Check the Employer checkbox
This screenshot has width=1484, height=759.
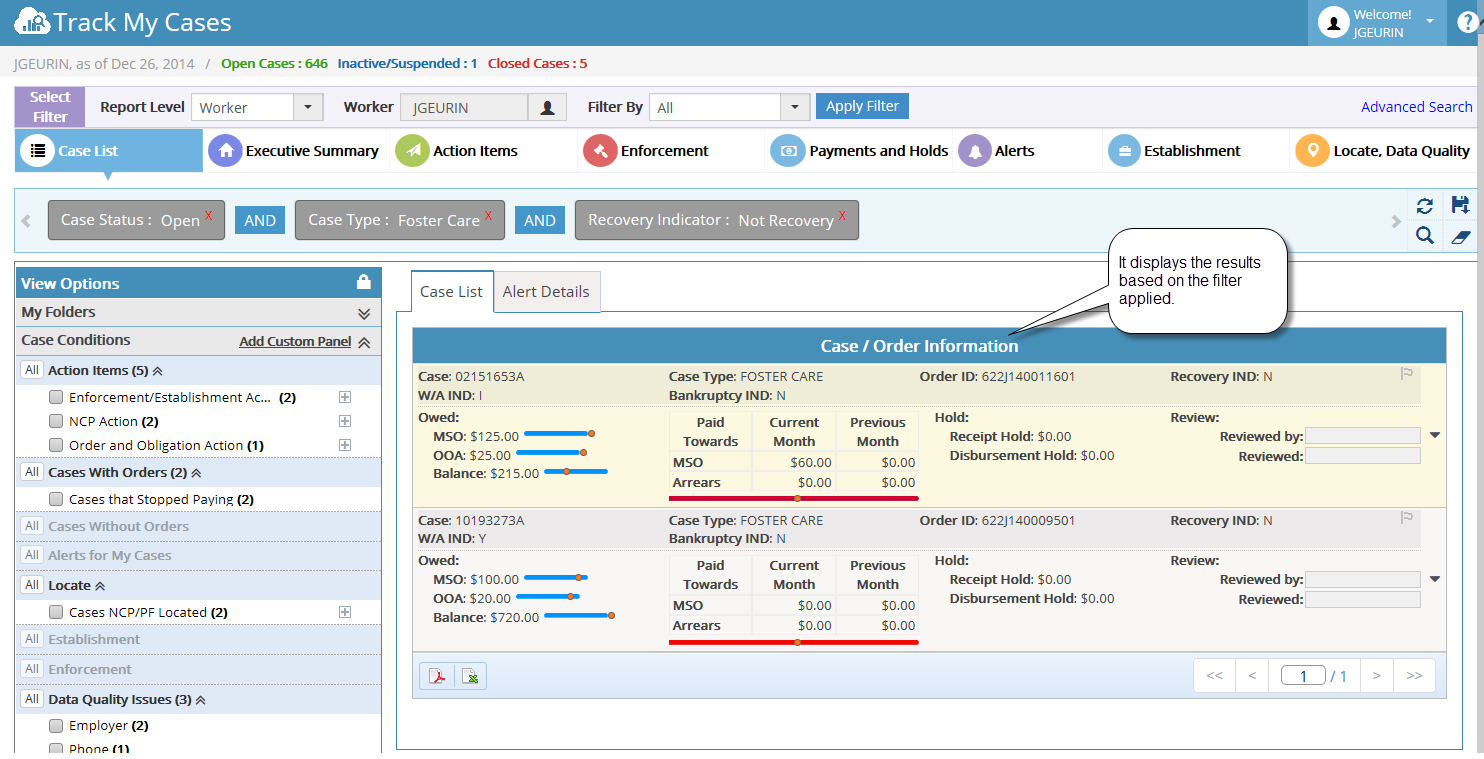tap(56, 725)
